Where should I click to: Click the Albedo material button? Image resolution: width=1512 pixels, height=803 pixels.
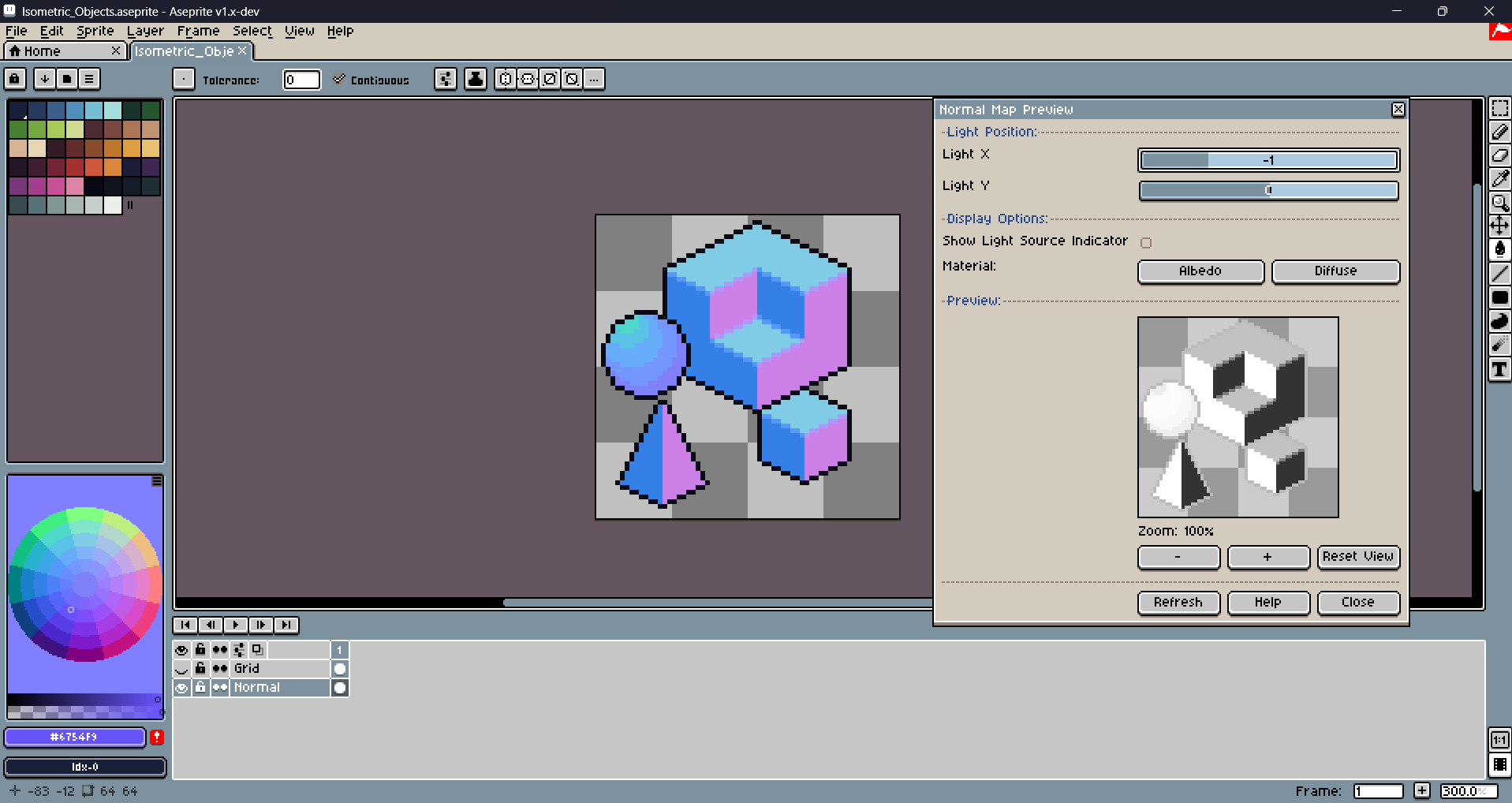[x=1200, y=271]
